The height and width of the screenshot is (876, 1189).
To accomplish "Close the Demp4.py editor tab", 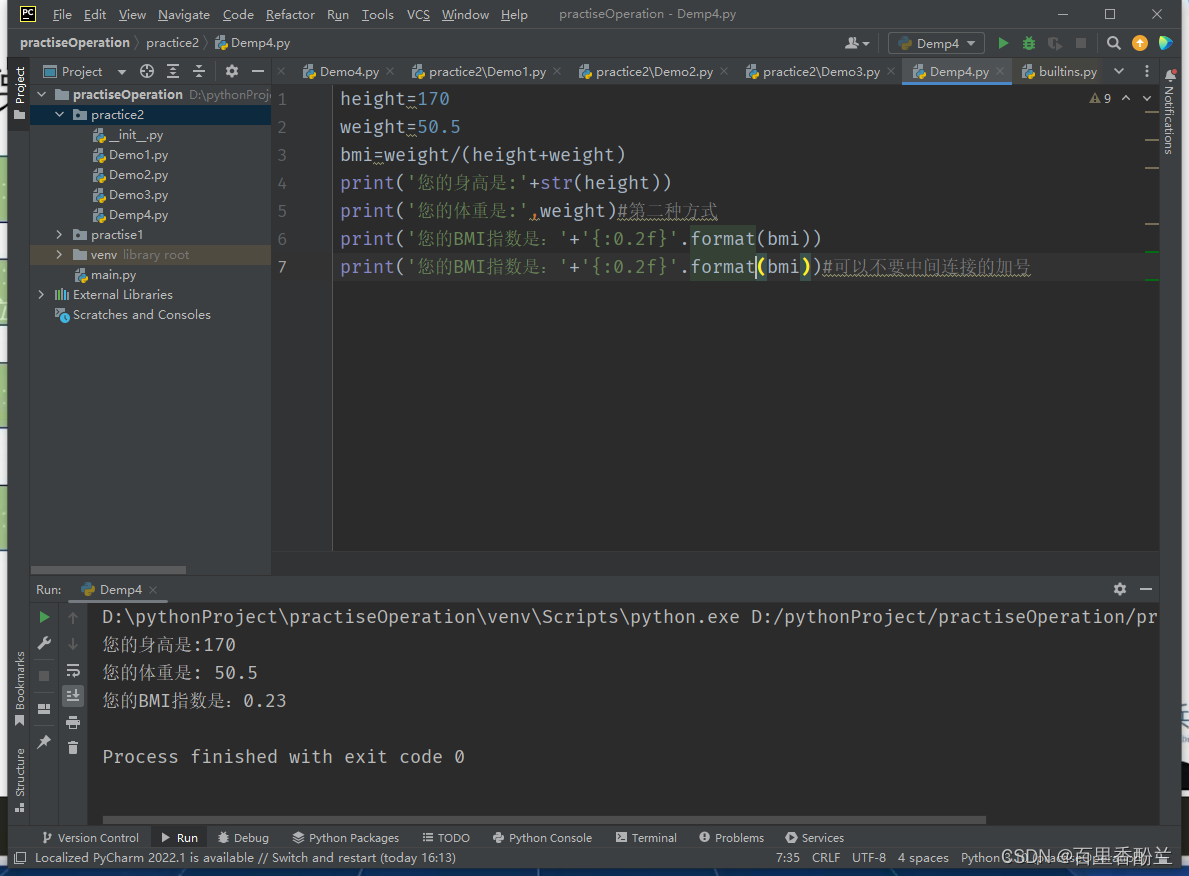I will (x=1000, y=71).
